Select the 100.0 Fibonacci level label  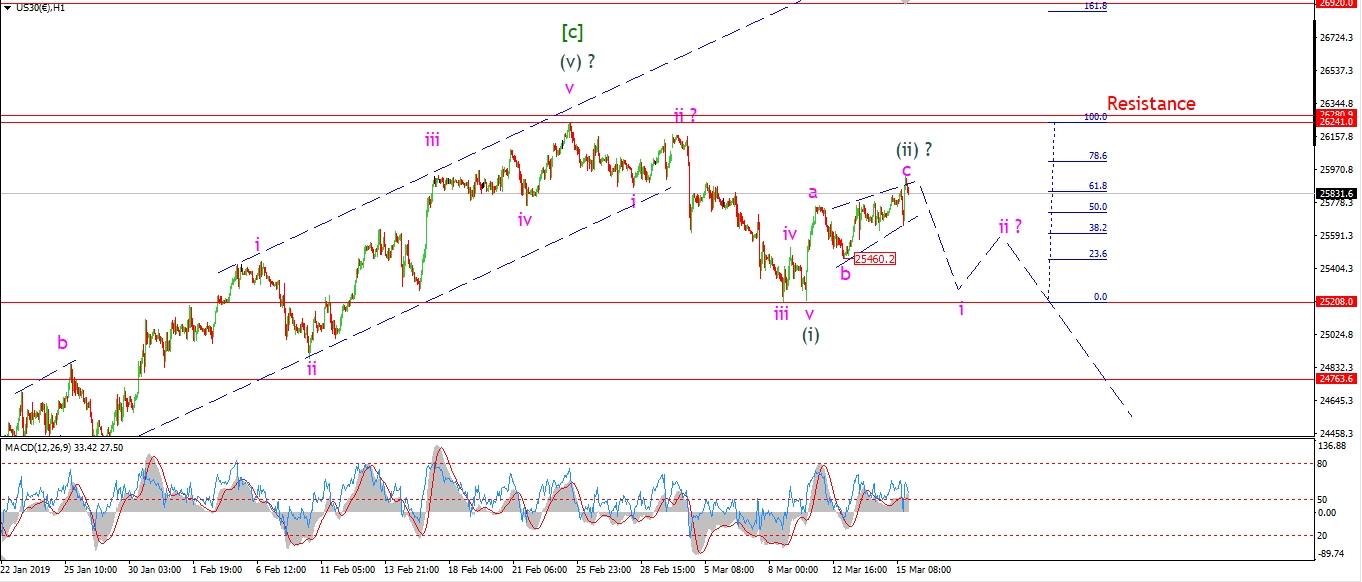coord(1095,117)
